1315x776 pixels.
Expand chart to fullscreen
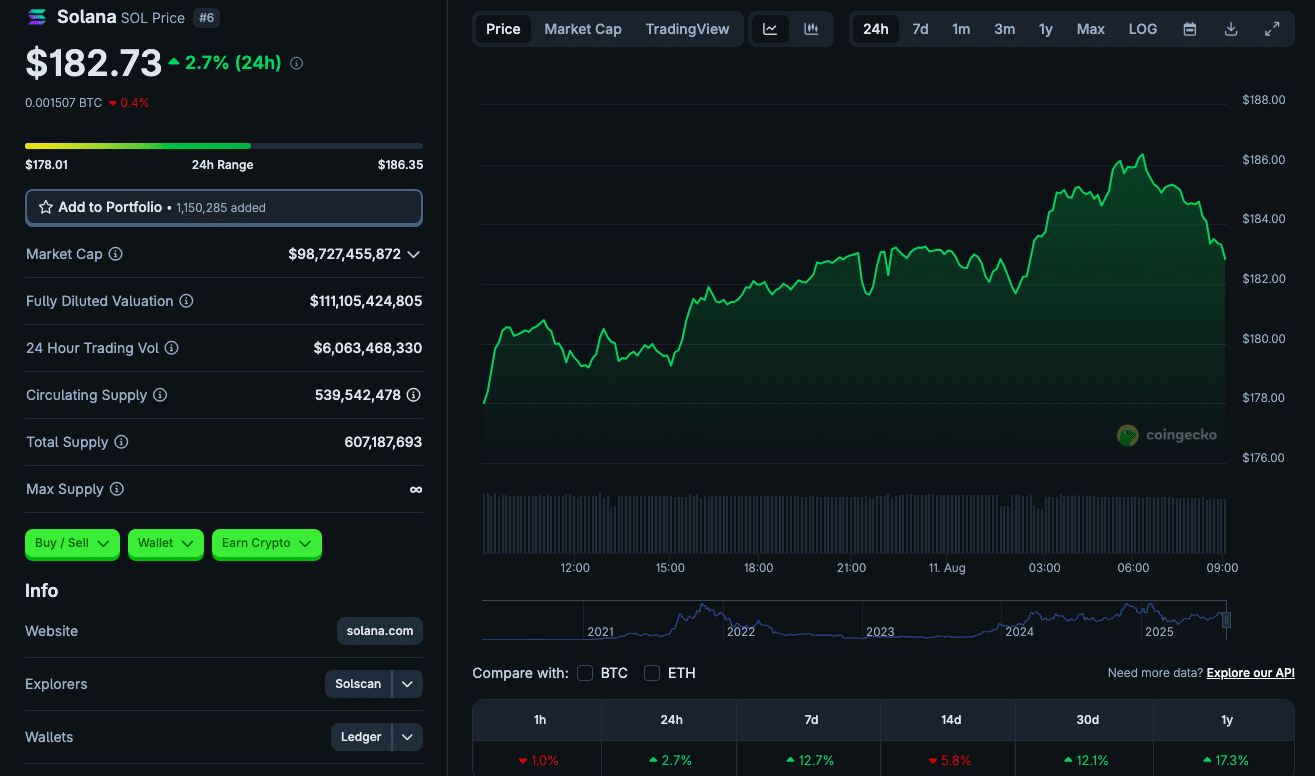(1272, 29)
